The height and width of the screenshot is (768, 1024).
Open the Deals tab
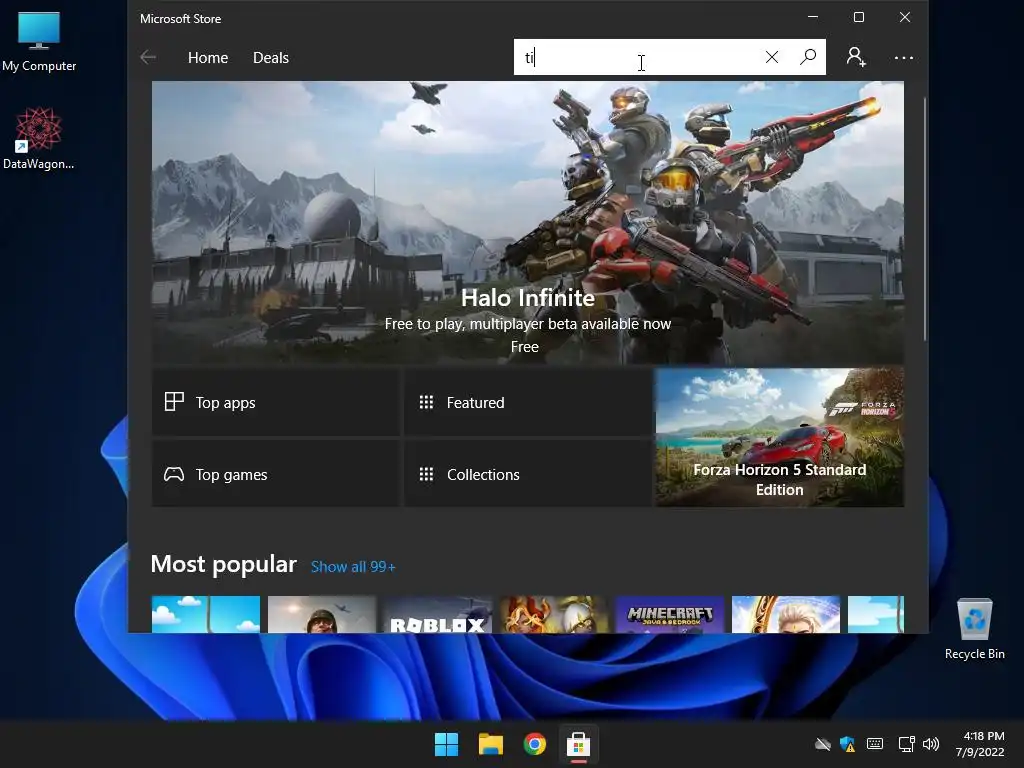click(x=270, y=57)
